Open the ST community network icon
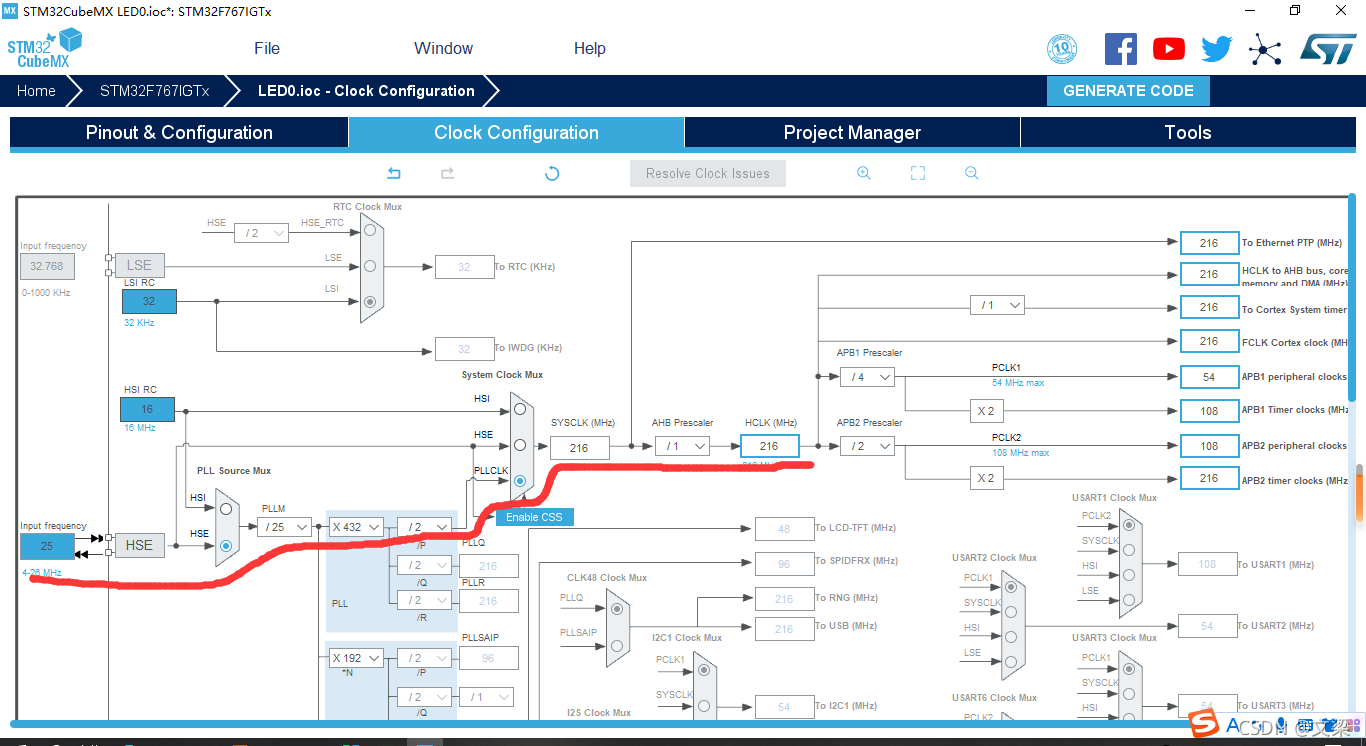1366x746 pixels. 1265,49
